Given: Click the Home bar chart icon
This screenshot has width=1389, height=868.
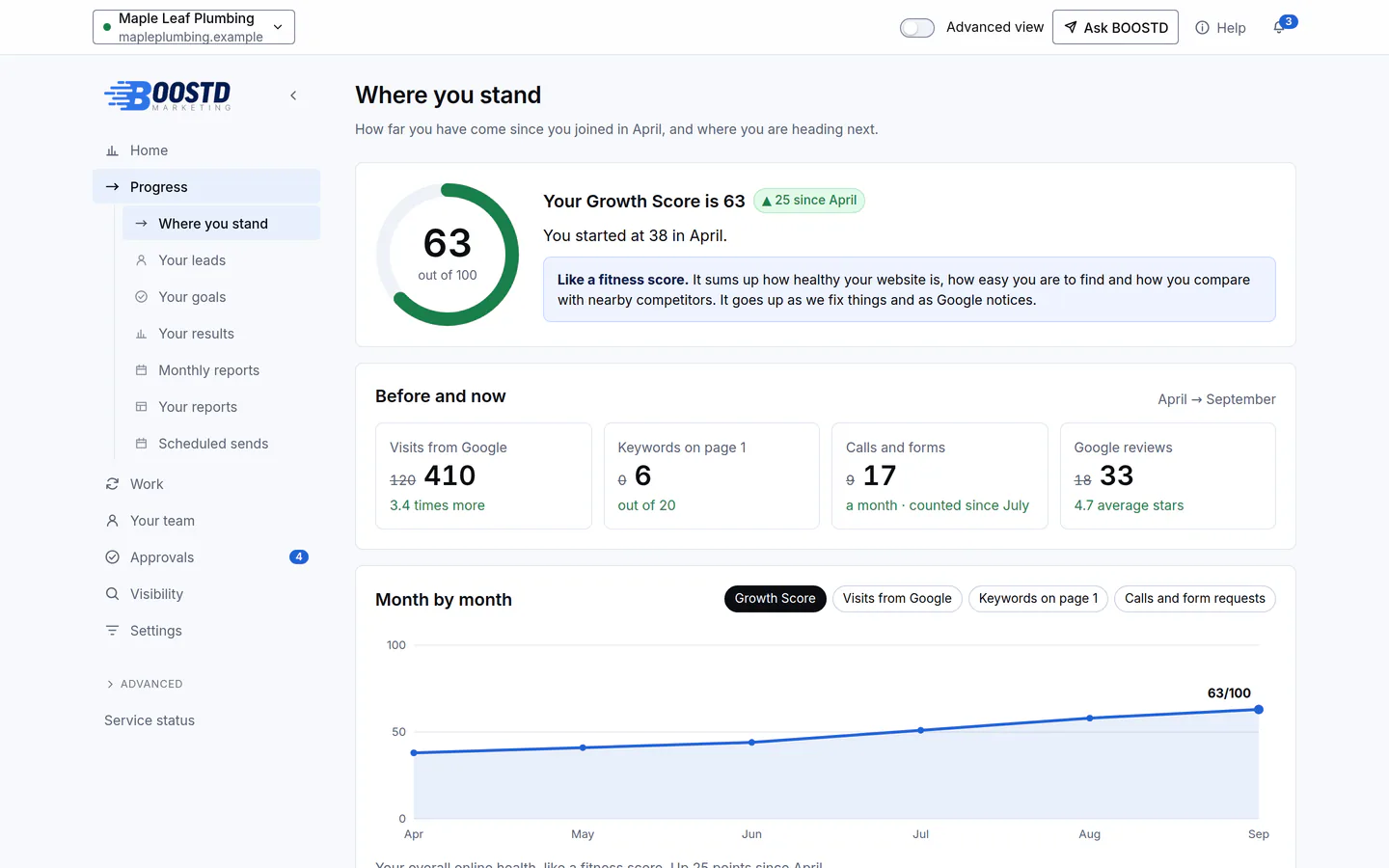Looking at the screenshot, I should 112,150.
